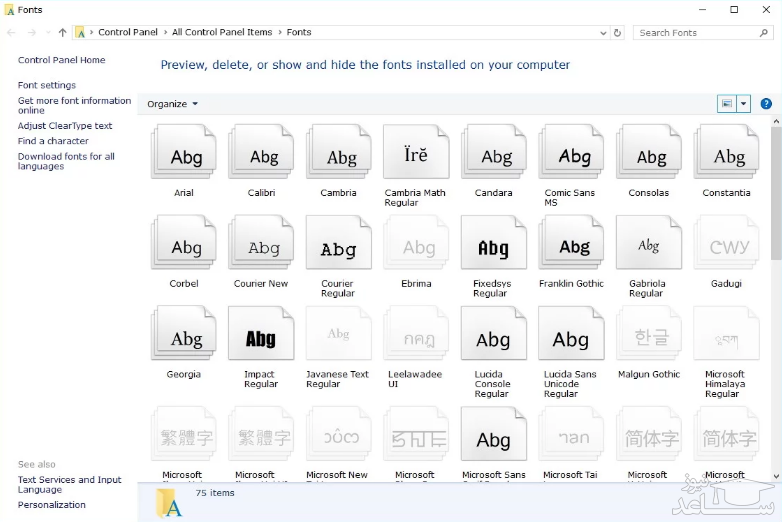Expand the view options dropdown arrow
The height and width of the screenshot is (522, 782).
click(744, 104)
